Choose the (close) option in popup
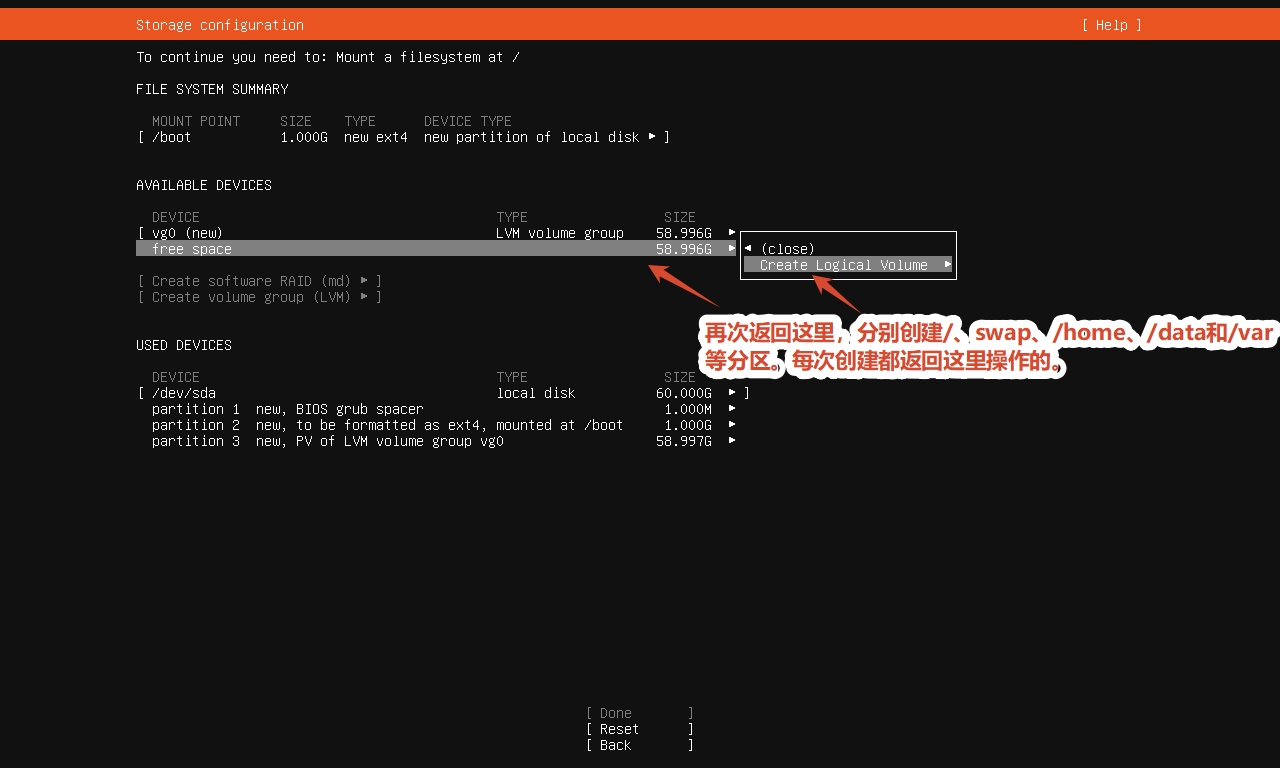Viewport: 1280px width, 768px height. coord(788,249)
